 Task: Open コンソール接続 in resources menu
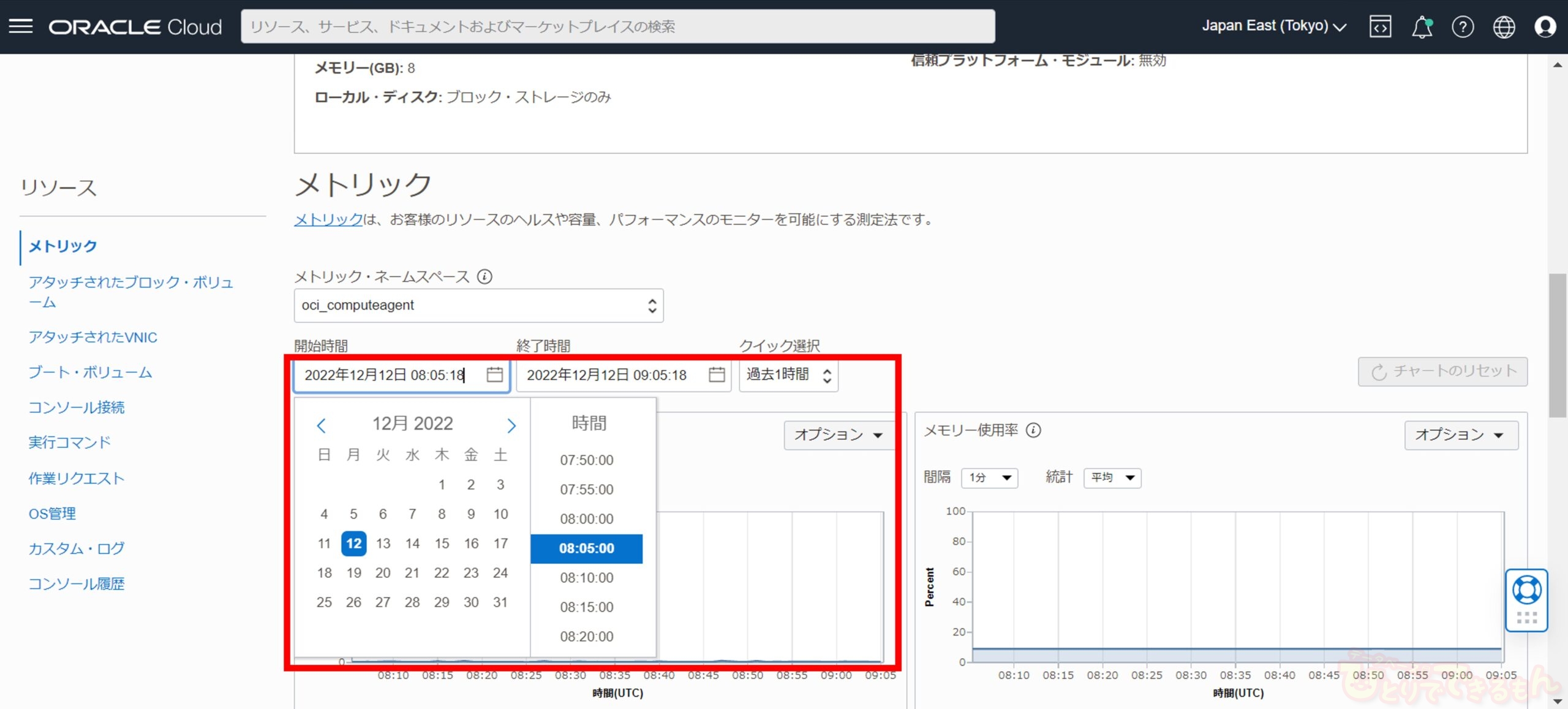(x=77, y=408)
